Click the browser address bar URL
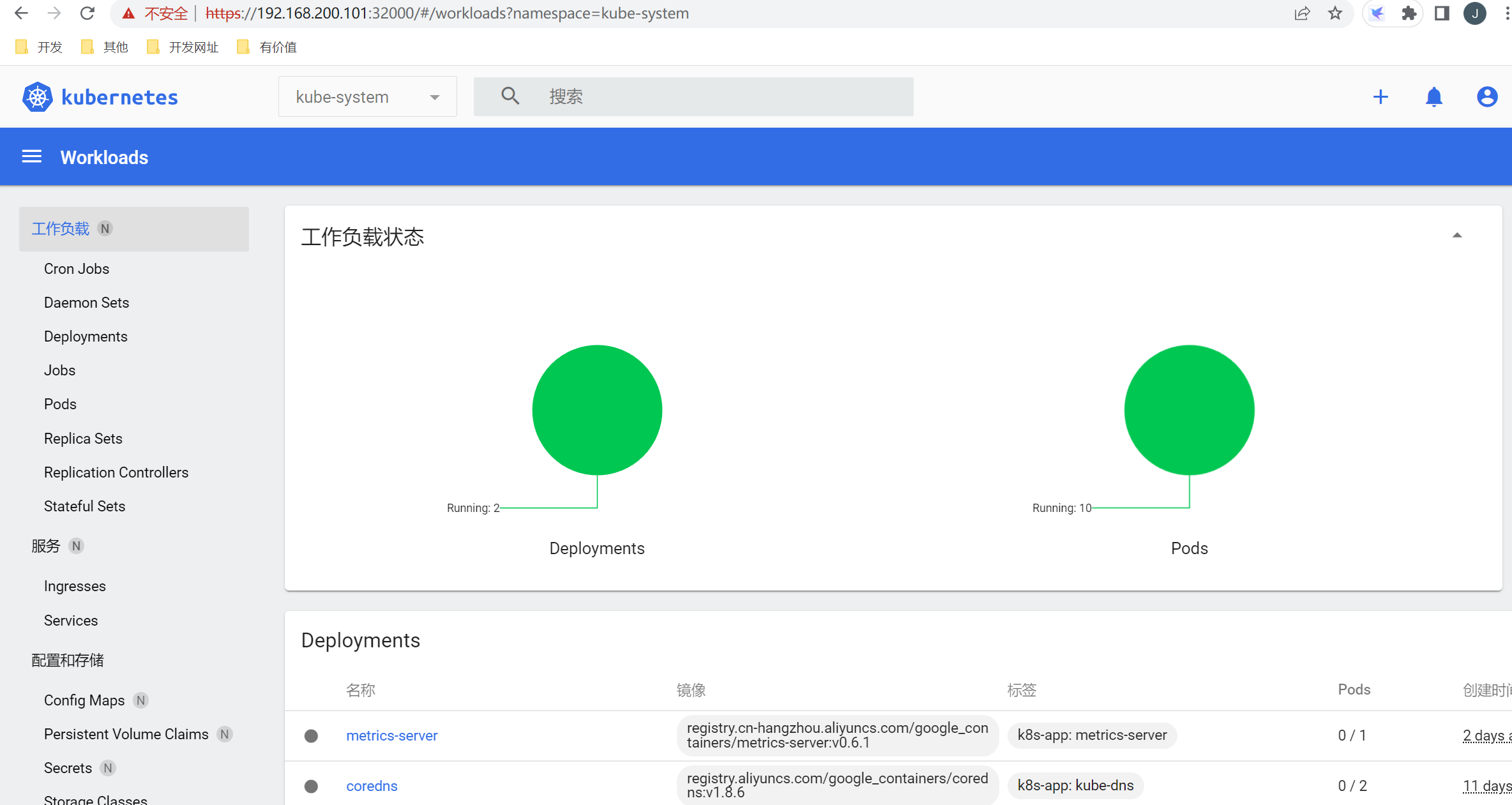 447,13
